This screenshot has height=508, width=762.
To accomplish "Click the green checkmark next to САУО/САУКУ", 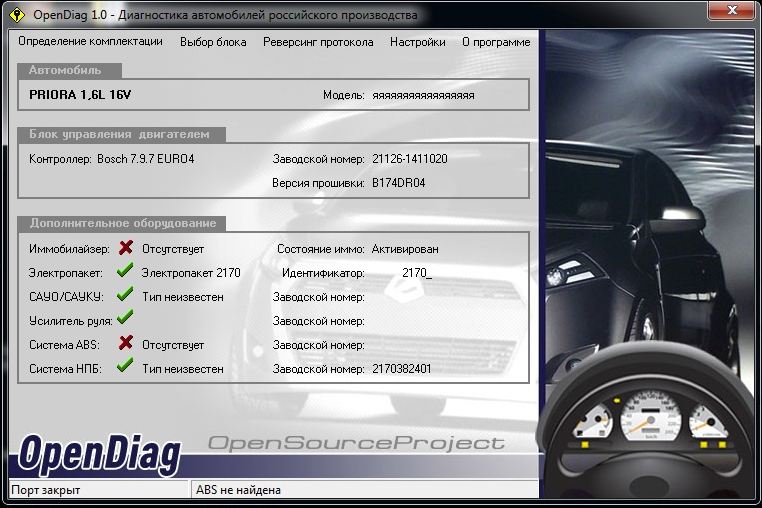I will coord(125,294).
